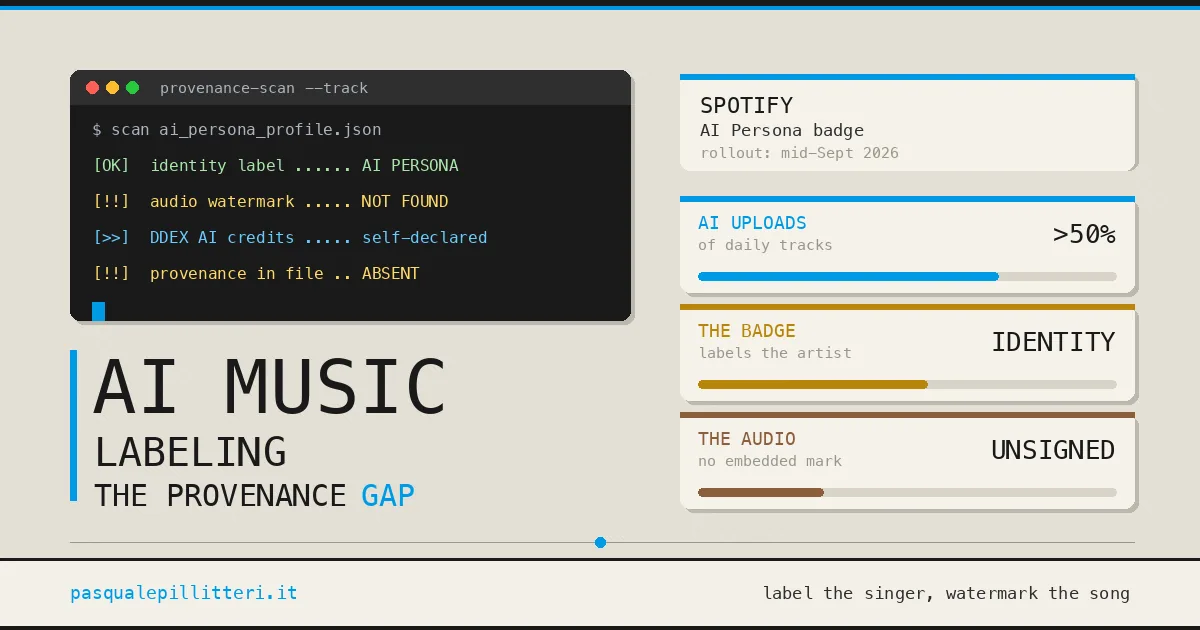1200x630 pixels.
Task: Click the 'AI Persona badge' subtitle
Action: coord(782,130)
